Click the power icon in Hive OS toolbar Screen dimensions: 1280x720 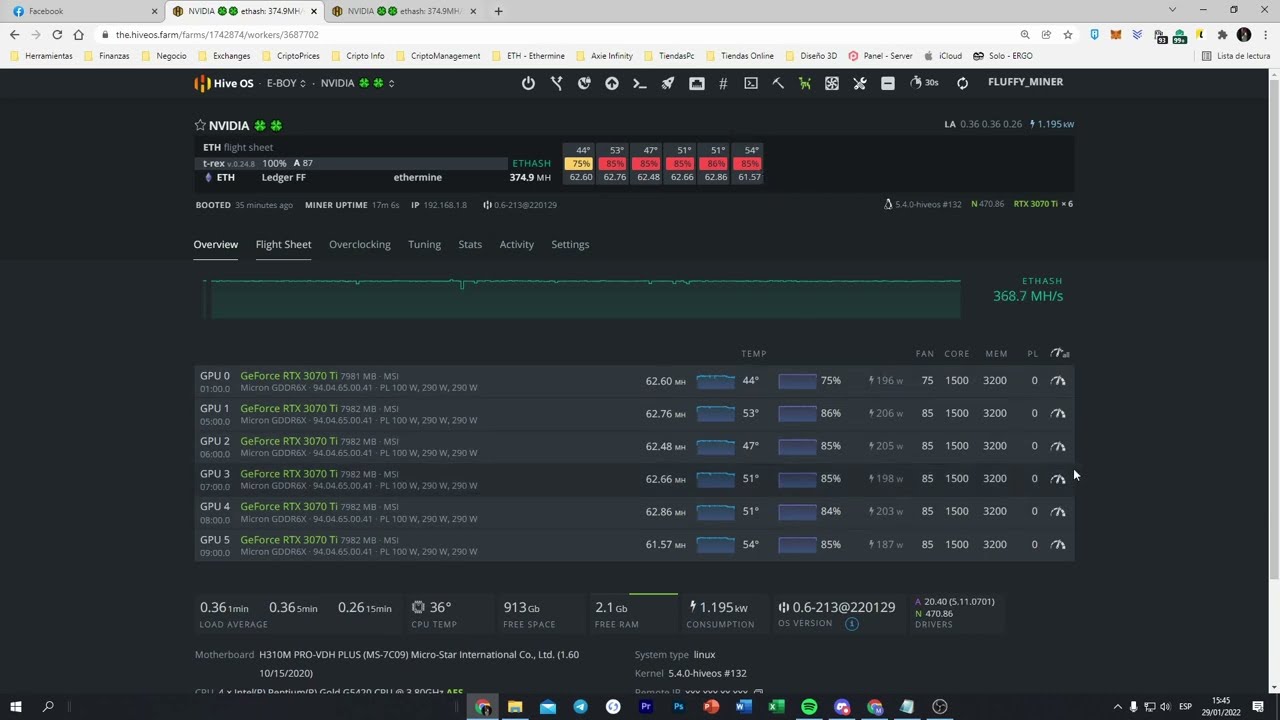(528, 83)
